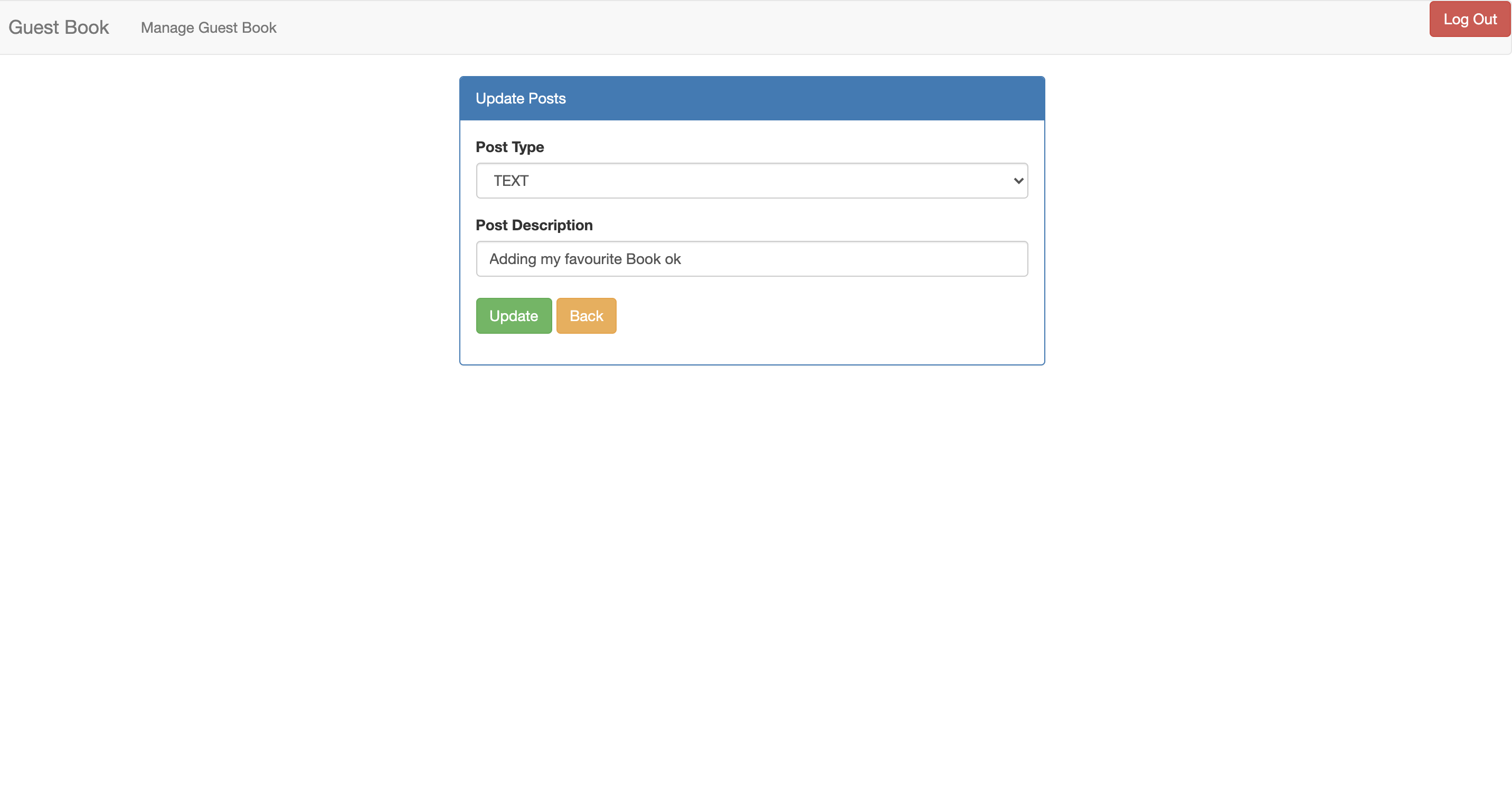Click the Update Posts panel heading
1512x789 pixels.
pos(520,99)
